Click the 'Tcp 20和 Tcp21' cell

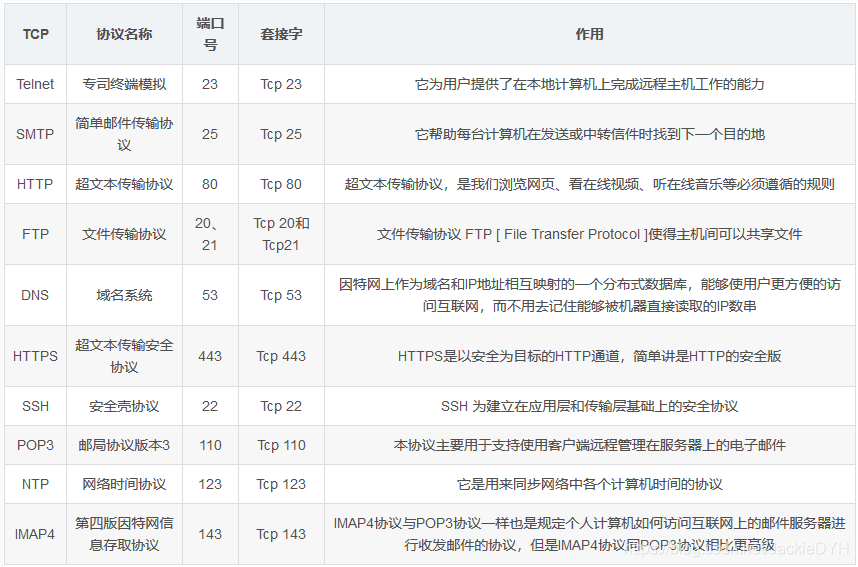pyautogui.click(x=281, y=234)
